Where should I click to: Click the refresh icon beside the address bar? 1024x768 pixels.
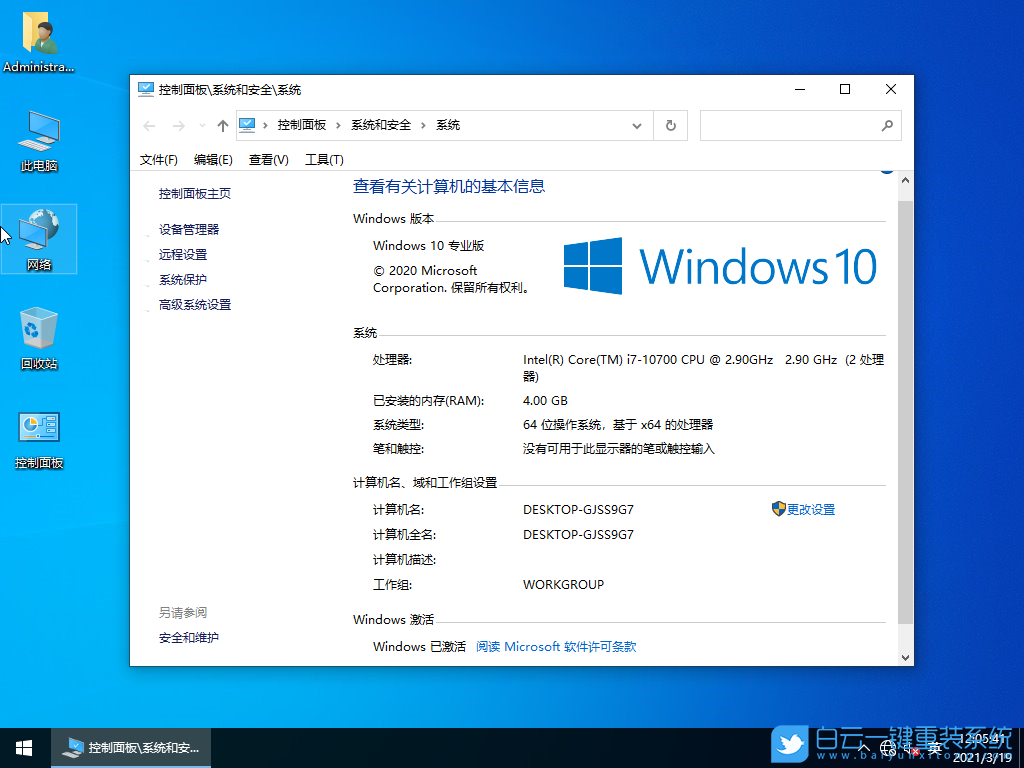pos(670,125)
